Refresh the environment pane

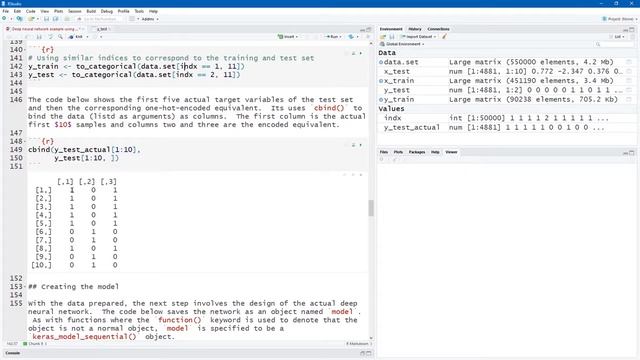(632, 37)
